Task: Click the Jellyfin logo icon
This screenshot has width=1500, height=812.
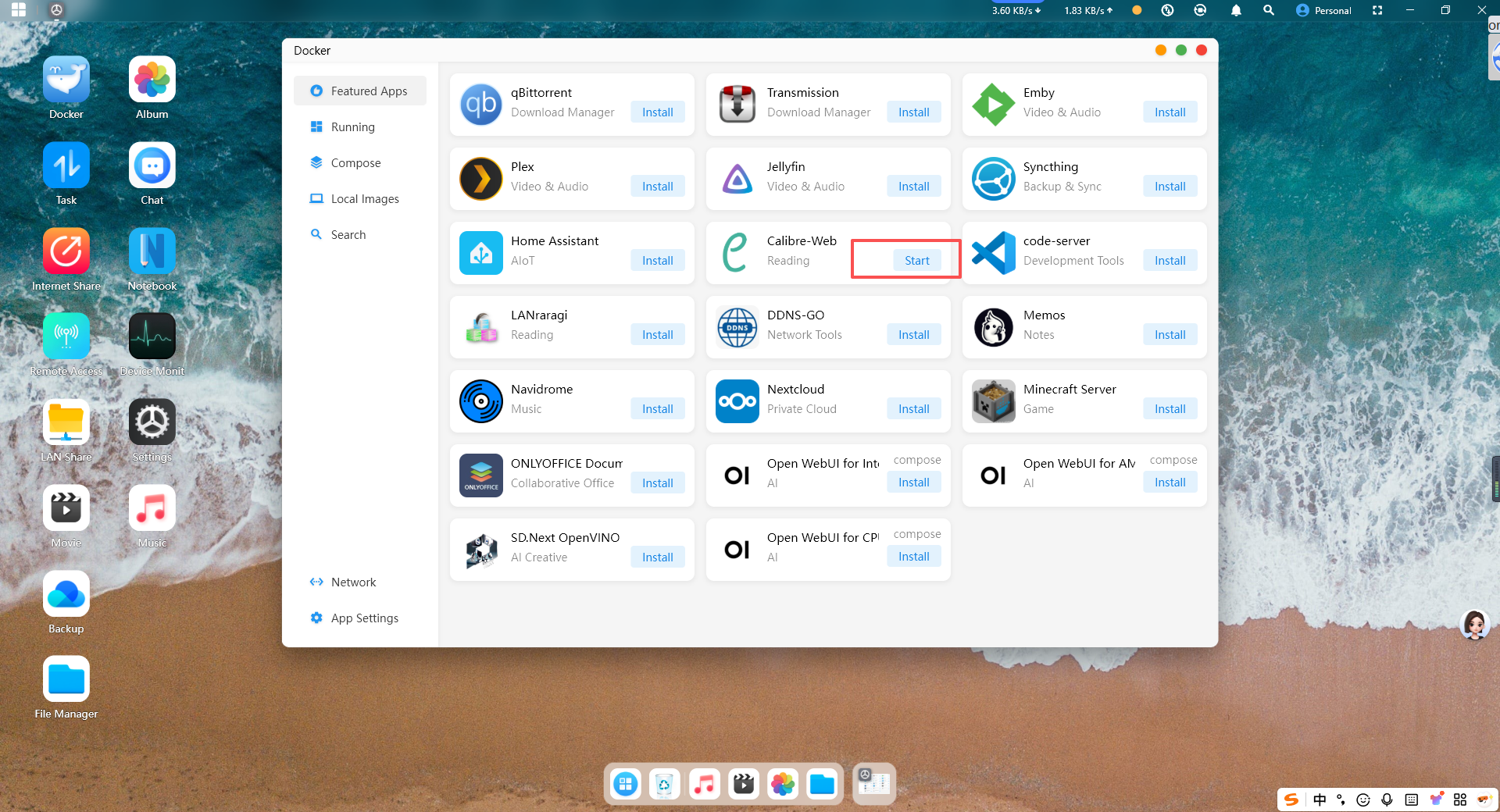Action: point(737,179)
